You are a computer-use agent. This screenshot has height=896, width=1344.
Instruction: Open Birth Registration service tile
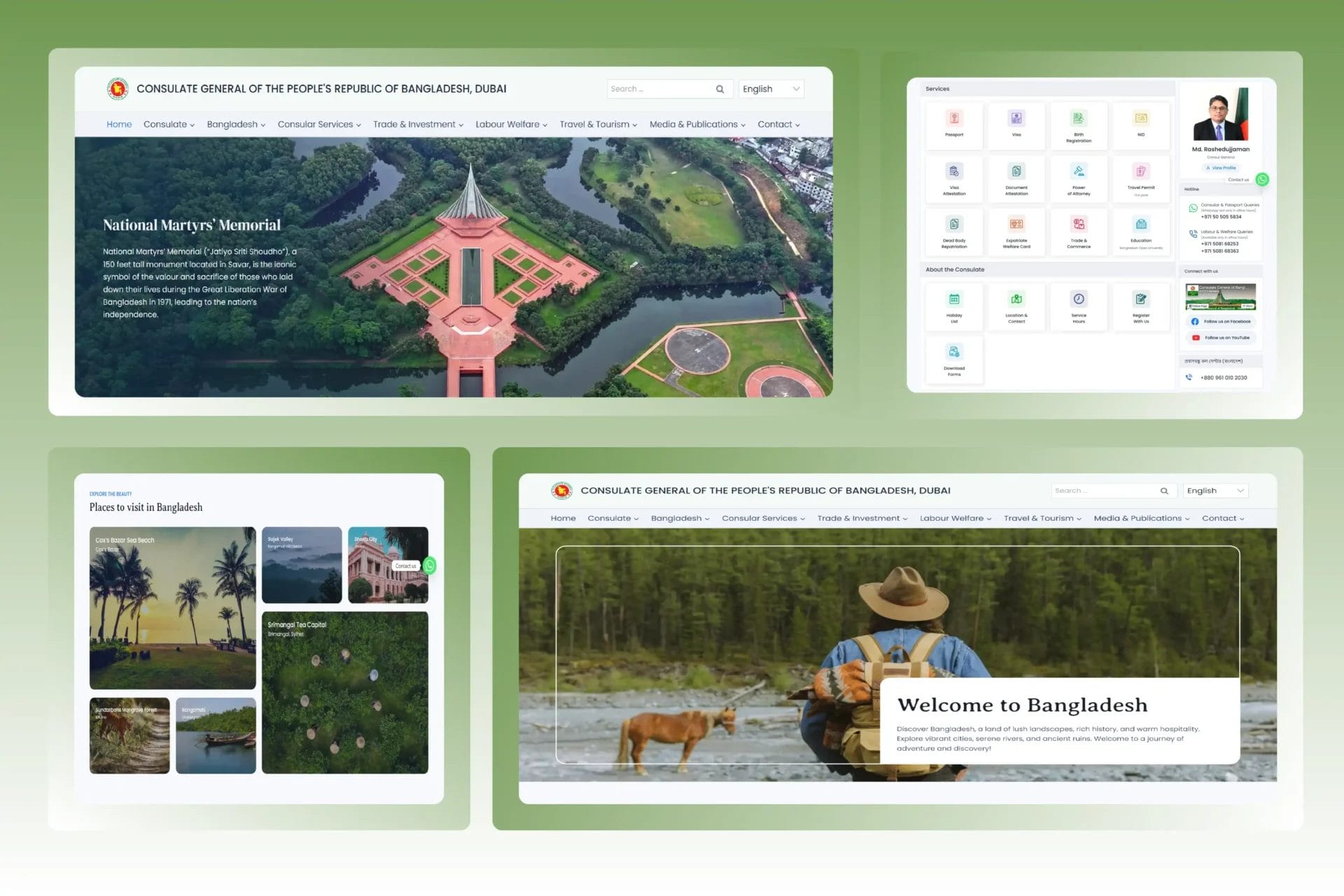point(1078,118)
